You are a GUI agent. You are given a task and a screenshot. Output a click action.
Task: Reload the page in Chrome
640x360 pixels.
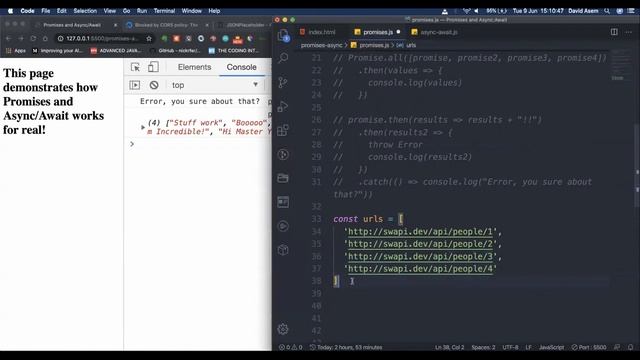33,38
